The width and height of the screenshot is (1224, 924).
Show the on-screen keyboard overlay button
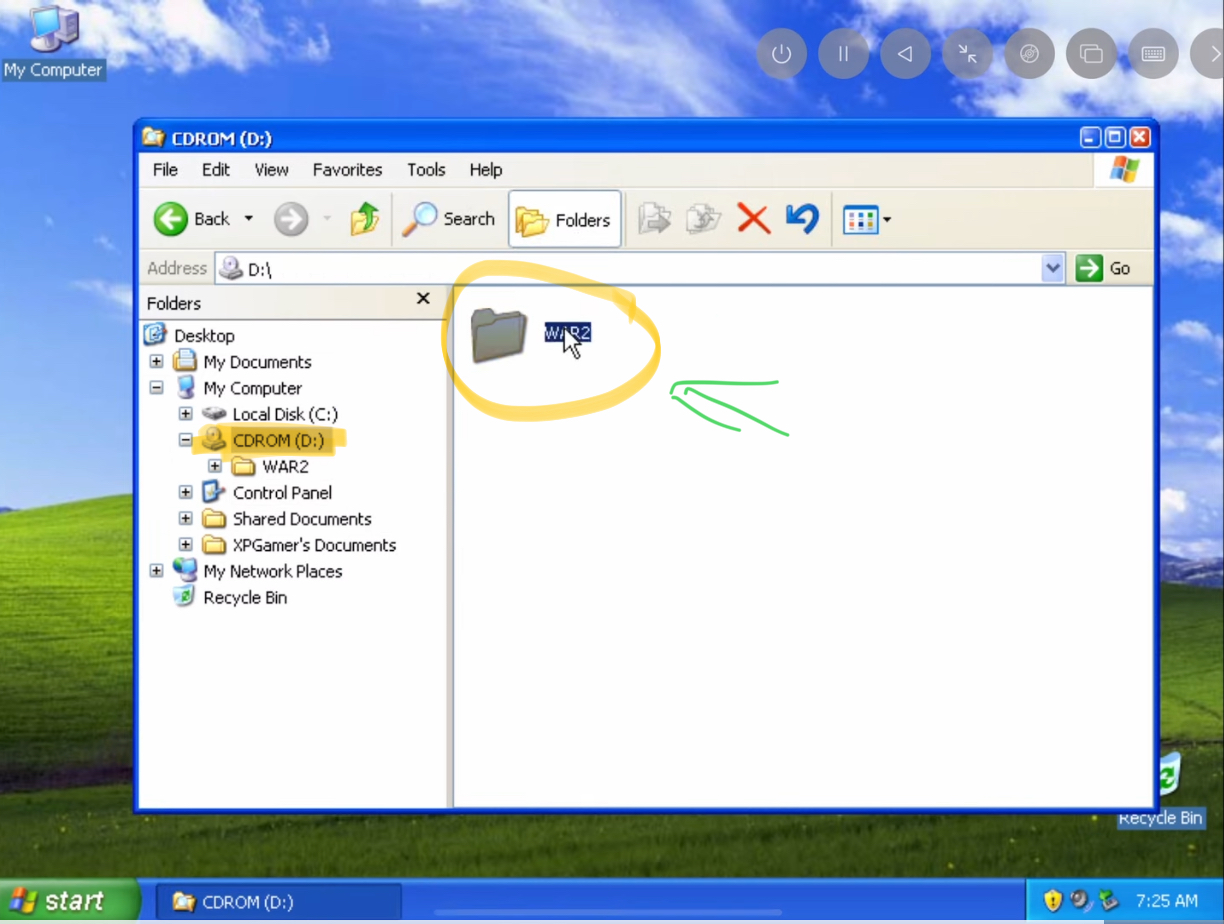pyautogui.click(x=1153, y=54)
